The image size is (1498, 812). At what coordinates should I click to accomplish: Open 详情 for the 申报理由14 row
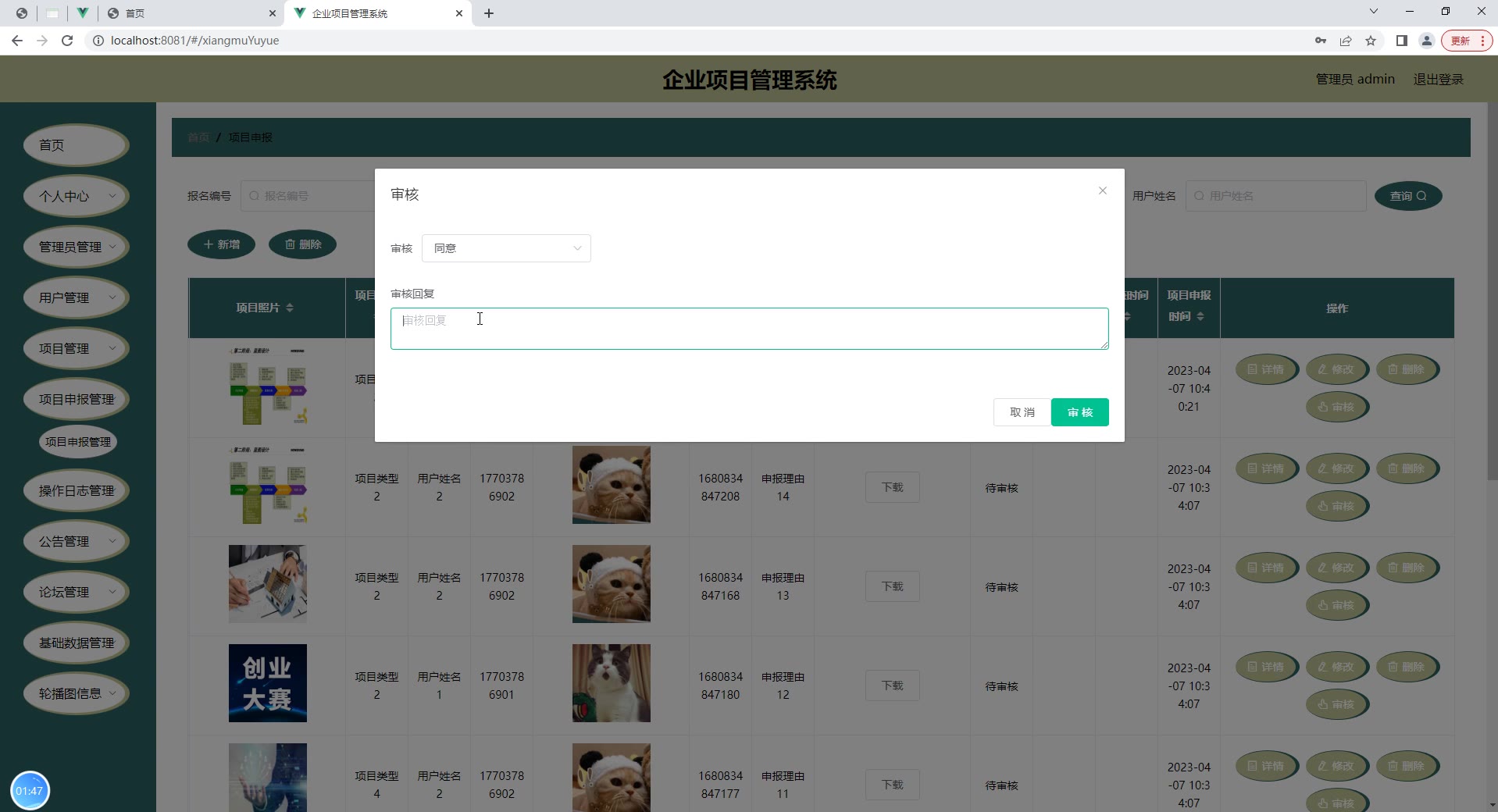click(1267, 468)
